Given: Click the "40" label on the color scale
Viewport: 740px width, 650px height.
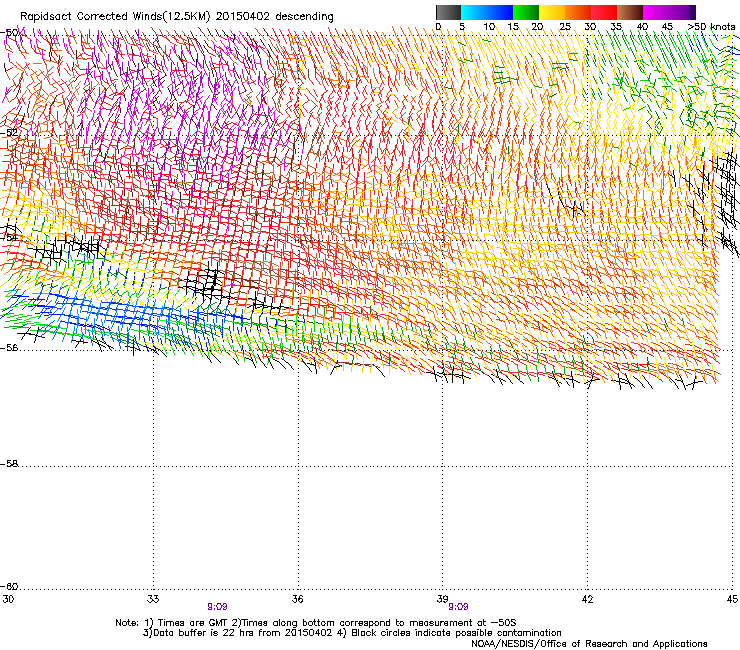Looking at the screenshot, I should (x=642, y=27).
